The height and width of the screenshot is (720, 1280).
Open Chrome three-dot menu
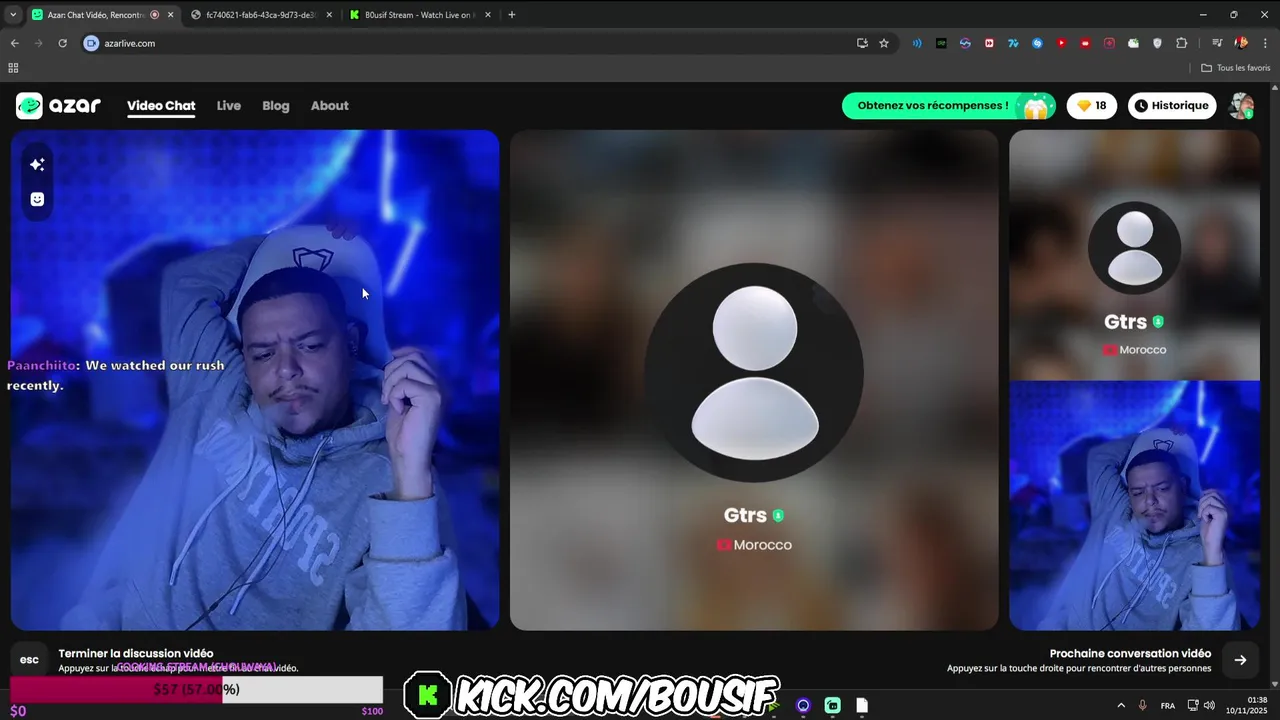coord(1265,43)
